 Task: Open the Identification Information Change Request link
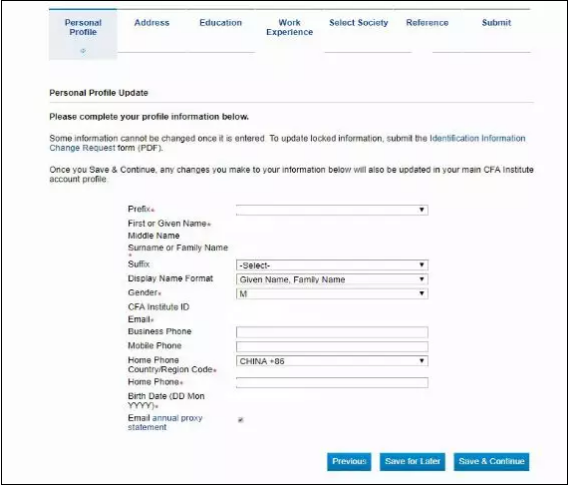(287, 143)
